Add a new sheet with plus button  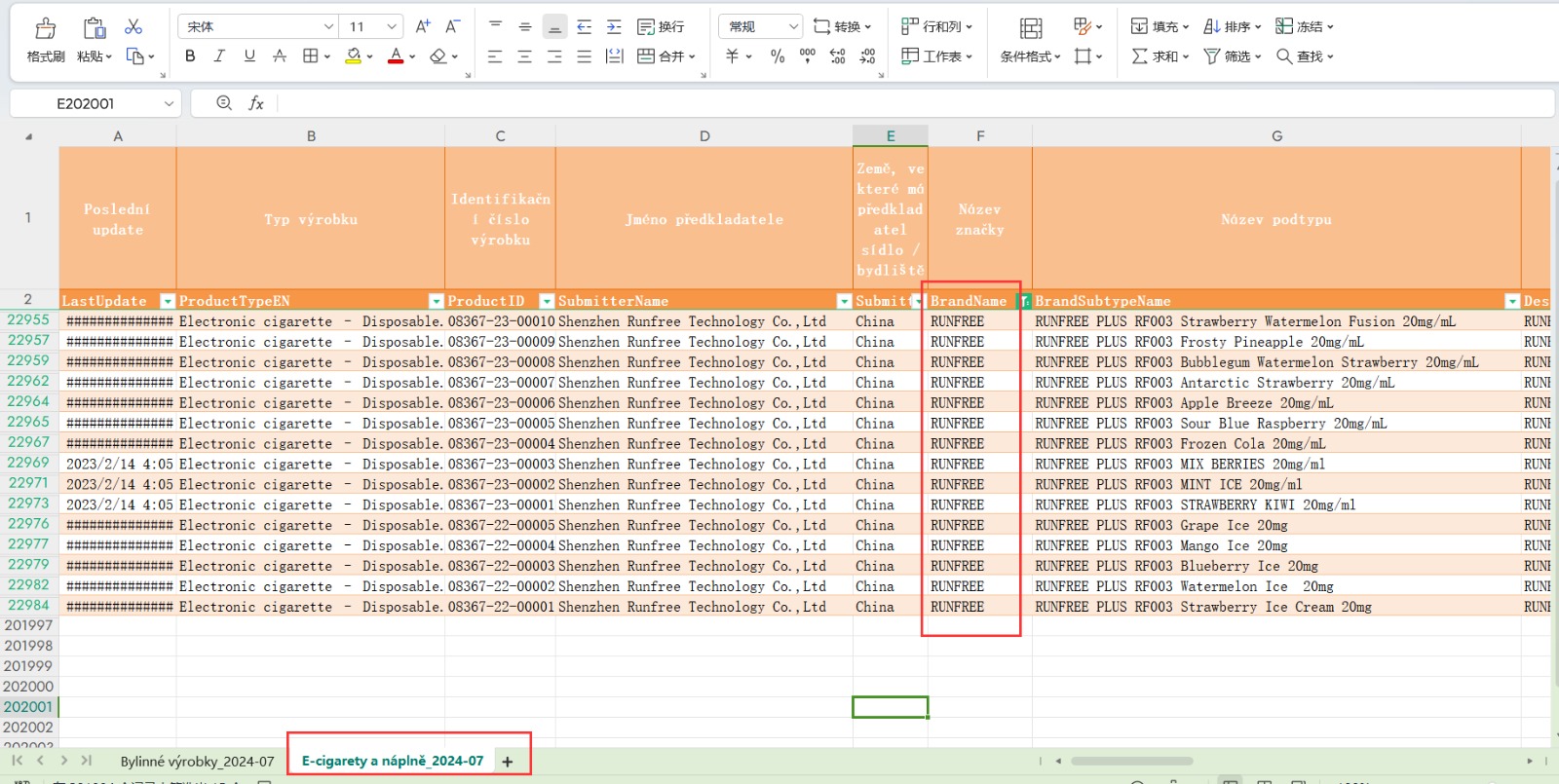(x=508, y=762)
